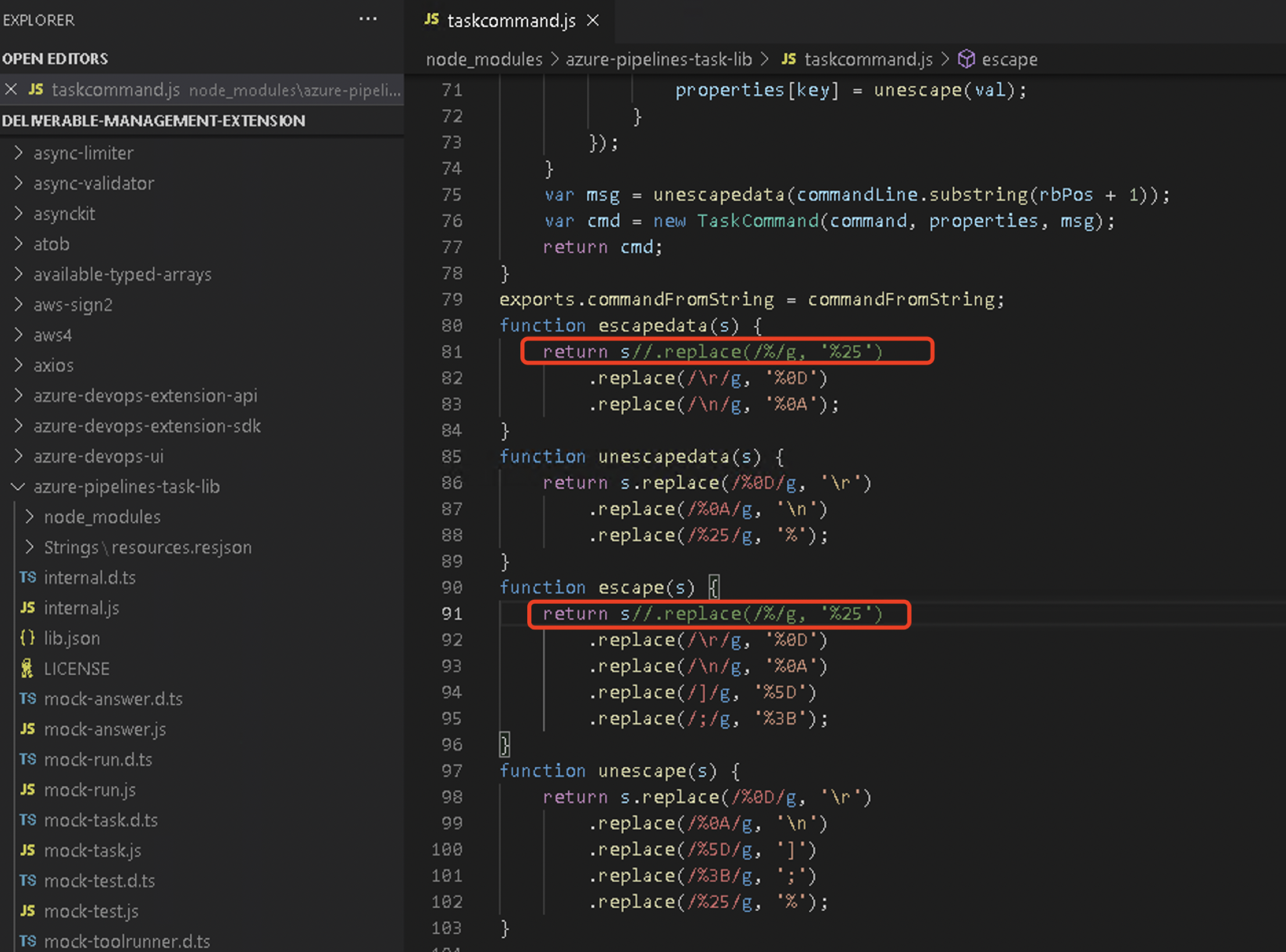Viewport: 1286px width, 952px height.
Task: Open internal.d.ts TypeScript file
Action: pos(90,578)
